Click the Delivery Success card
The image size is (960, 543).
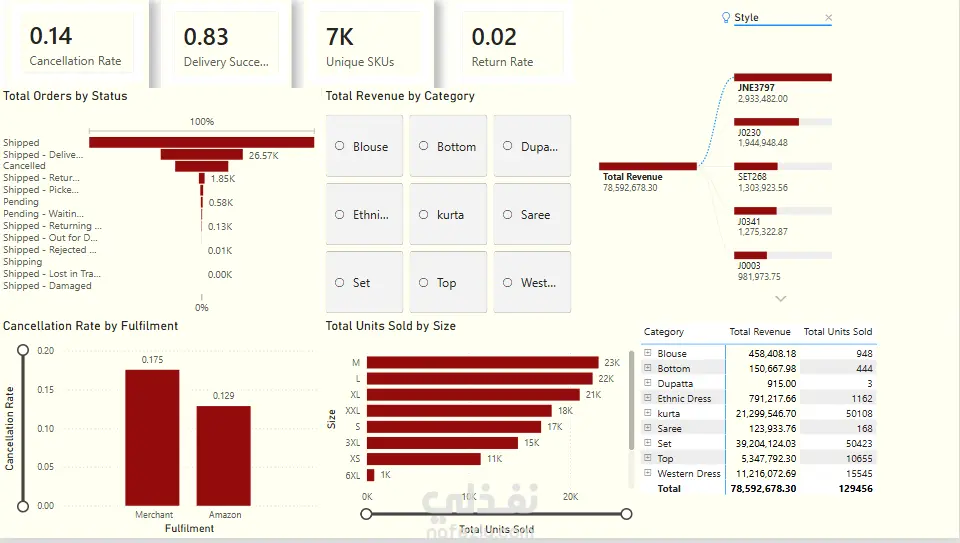pos(226,45)
